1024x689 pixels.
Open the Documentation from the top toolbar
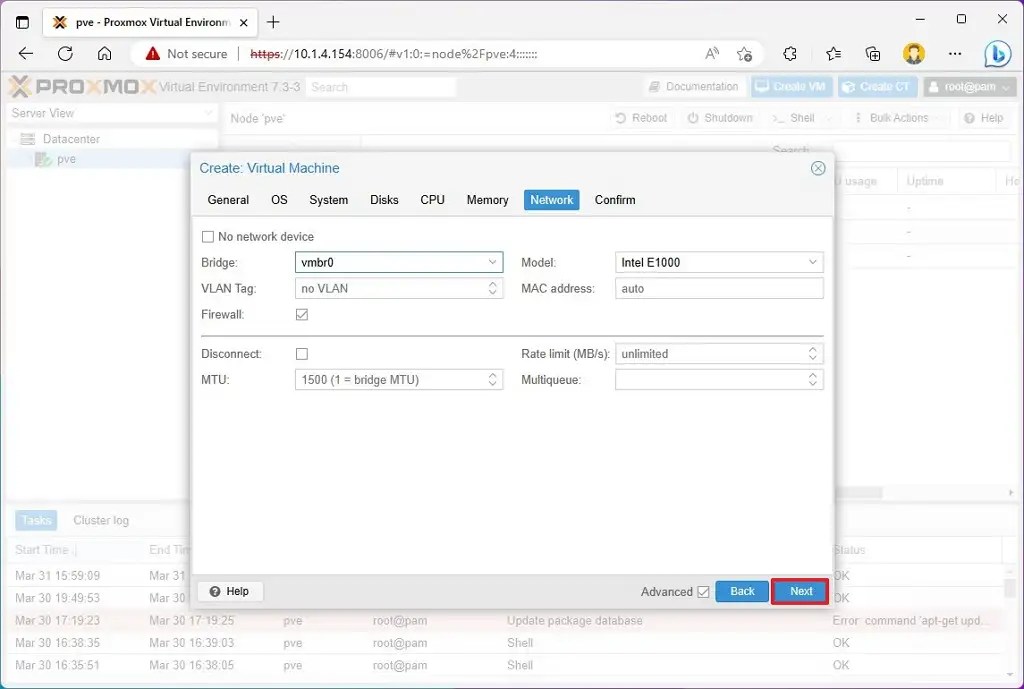694,87
